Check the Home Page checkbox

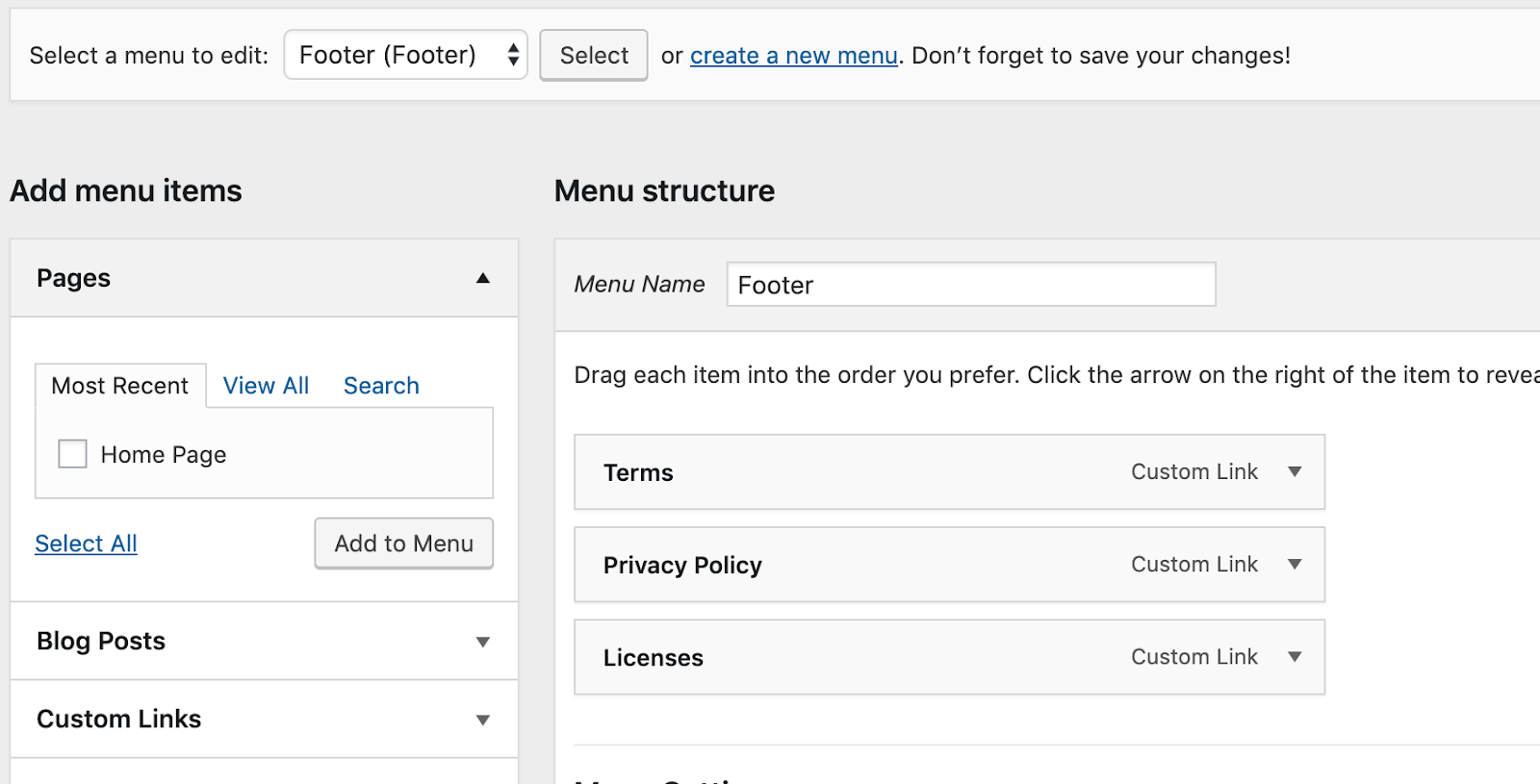(72, 454)
